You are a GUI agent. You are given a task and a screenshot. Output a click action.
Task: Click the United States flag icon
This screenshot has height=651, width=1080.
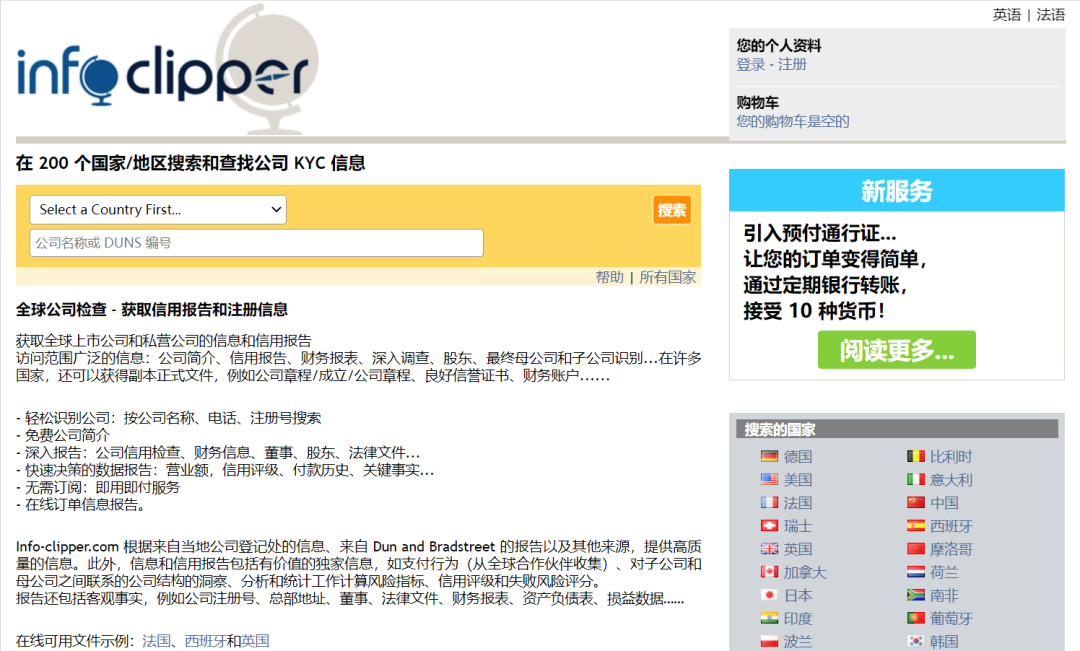coord(769,479)
